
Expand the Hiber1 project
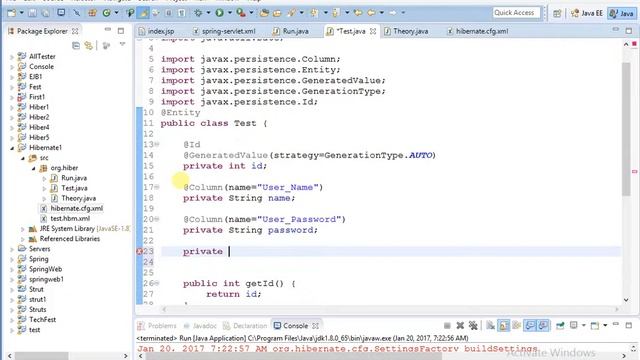[12, 107]
